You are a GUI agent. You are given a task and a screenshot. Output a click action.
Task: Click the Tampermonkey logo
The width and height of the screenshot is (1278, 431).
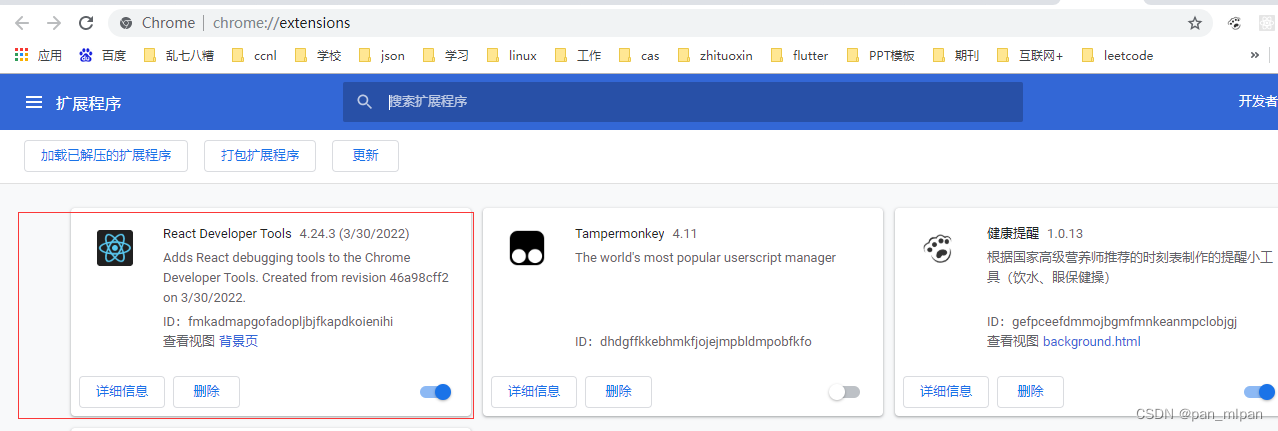click(x=527, y=247)
